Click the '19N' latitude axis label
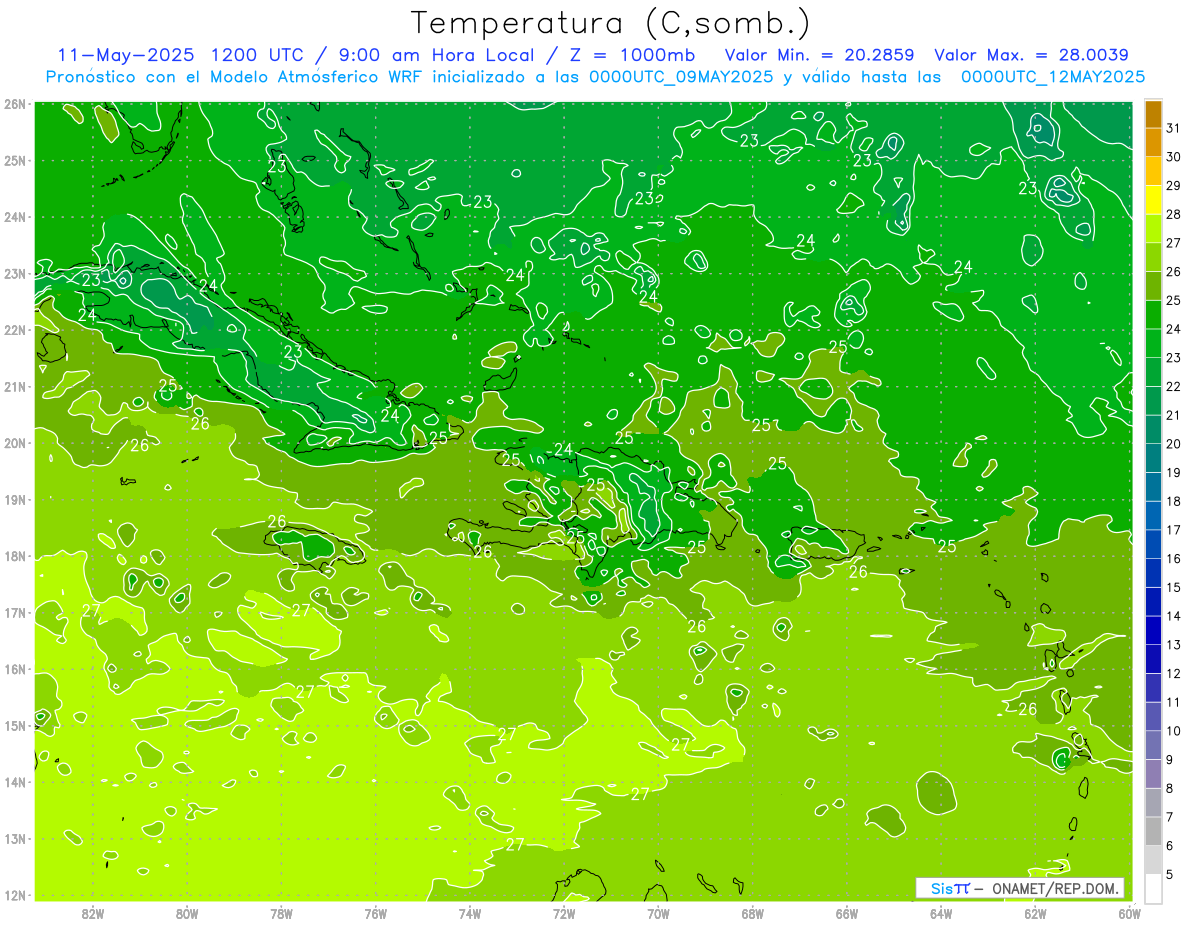This screenshot has height=927, width=1200. (x=15, y=500)
